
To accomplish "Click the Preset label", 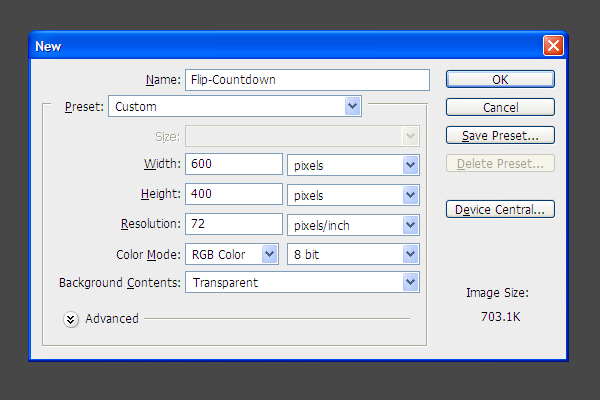I will (x=84, y=106).
